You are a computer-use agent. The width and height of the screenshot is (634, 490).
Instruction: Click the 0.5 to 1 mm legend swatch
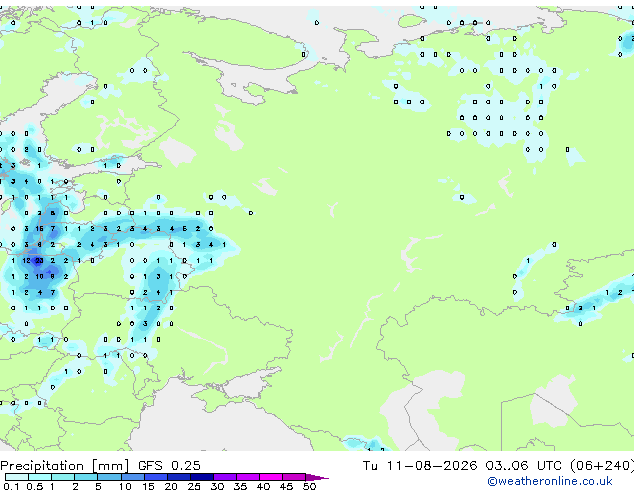(40, 477)
